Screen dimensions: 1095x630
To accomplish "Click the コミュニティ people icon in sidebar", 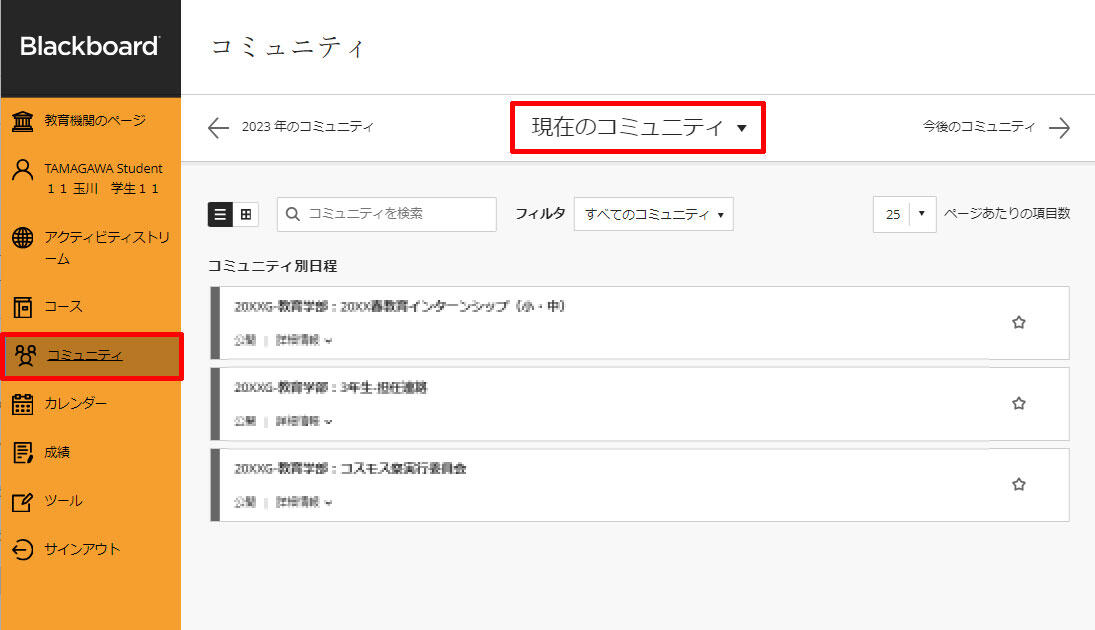I will click(26, 356).
